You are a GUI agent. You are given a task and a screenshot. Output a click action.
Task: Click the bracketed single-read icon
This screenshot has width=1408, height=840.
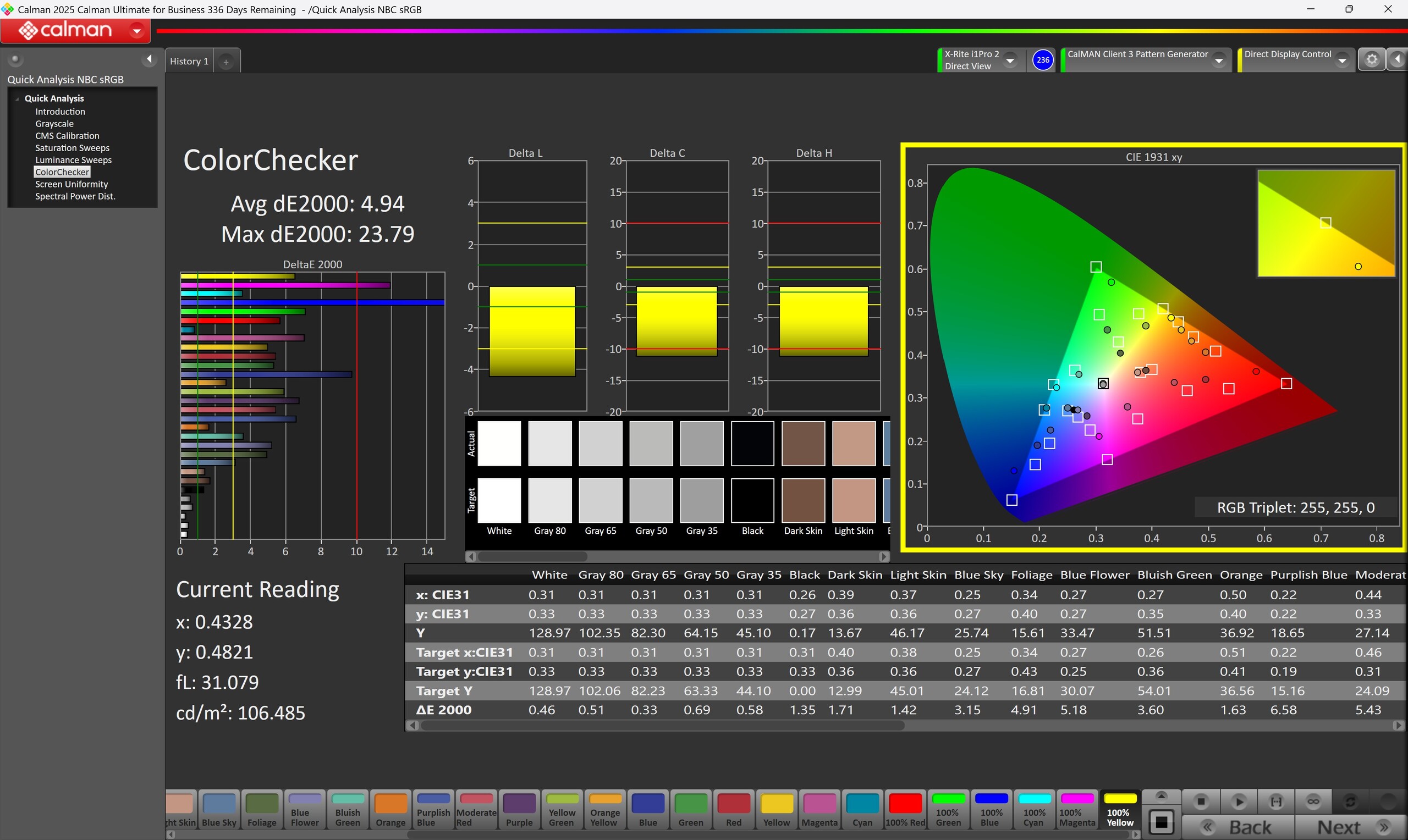(x=1276, y=802)
